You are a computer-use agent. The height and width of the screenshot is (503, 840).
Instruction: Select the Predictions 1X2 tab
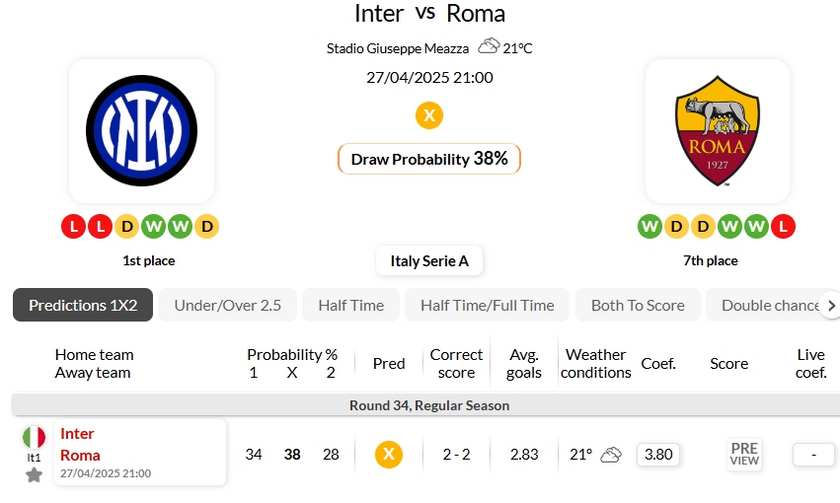pyautogui.click(x=83, y=305)
